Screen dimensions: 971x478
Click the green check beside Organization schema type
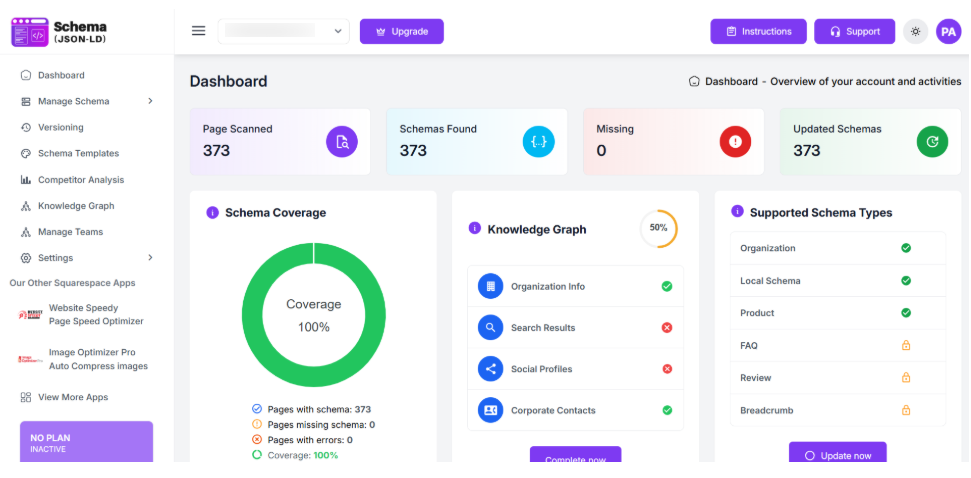point(906,248)
